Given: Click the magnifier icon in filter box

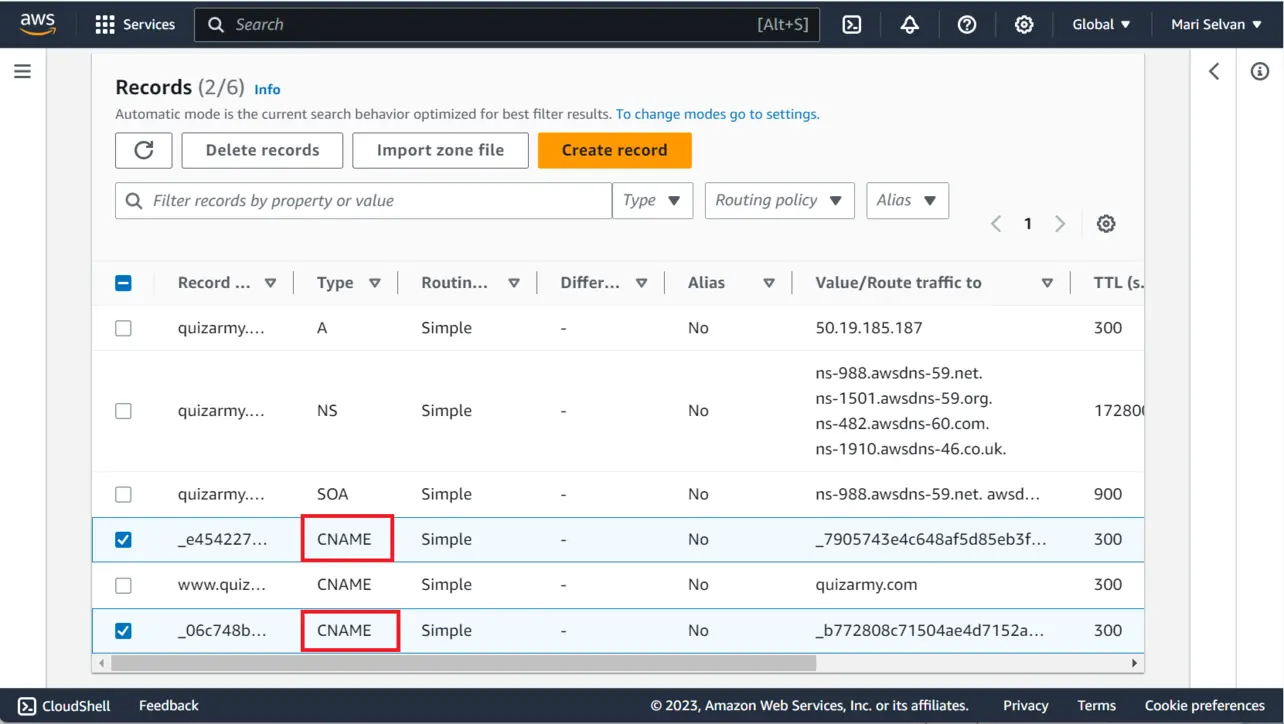Looking at the screenshot, I should click(134, 201).
